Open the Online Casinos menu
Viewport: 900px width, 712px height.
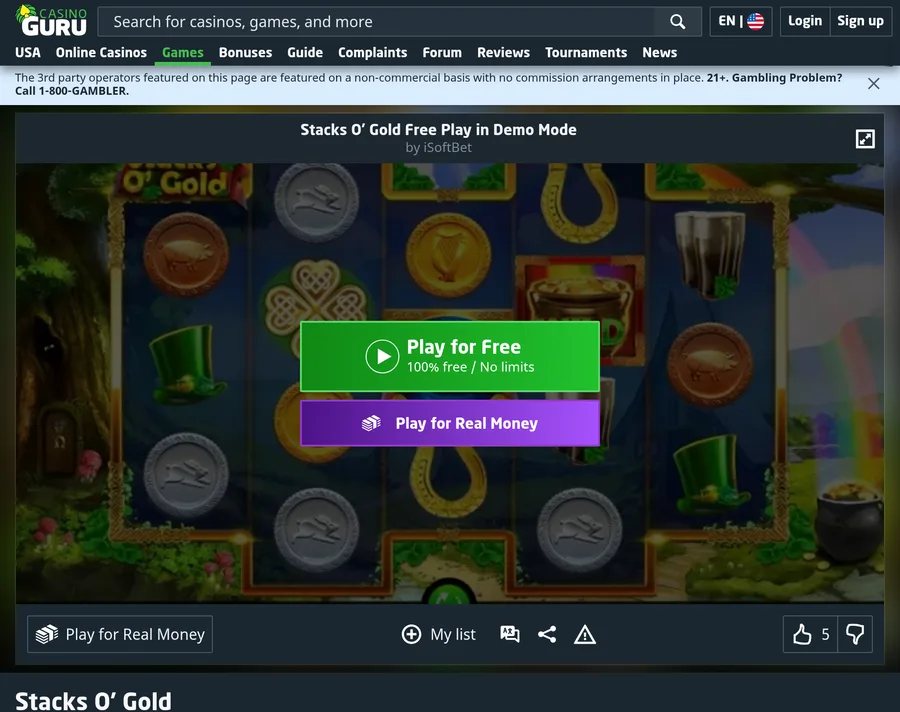pyautogui.click(x=101, y=53)
